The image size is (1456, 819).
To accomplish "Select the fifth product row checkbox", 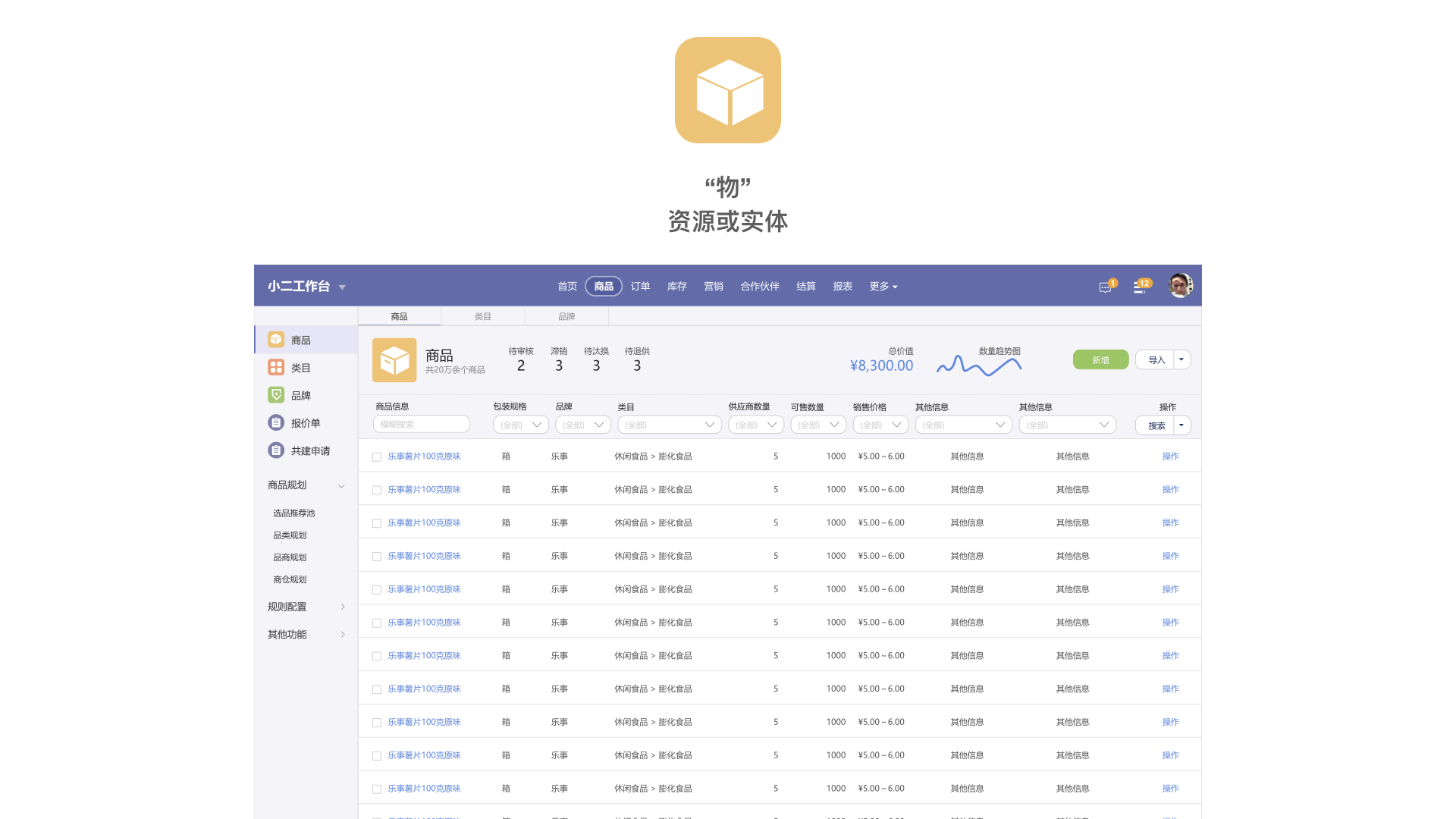I will (377, 590).
